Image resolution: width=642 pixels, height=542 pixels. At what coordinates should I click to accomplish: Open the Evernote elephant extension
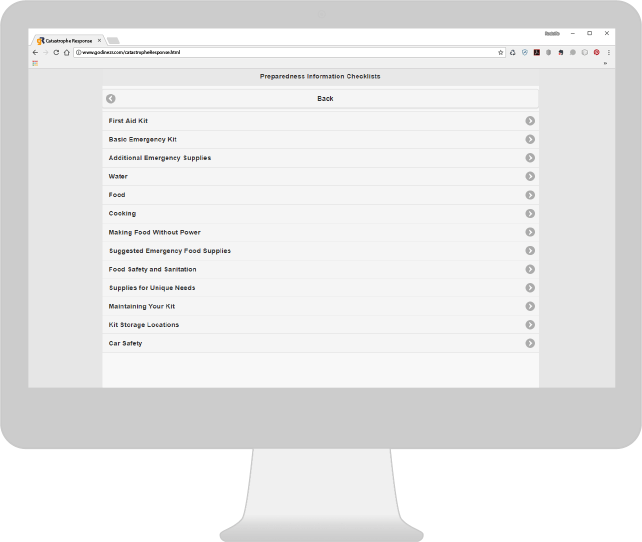click(561, 52)
